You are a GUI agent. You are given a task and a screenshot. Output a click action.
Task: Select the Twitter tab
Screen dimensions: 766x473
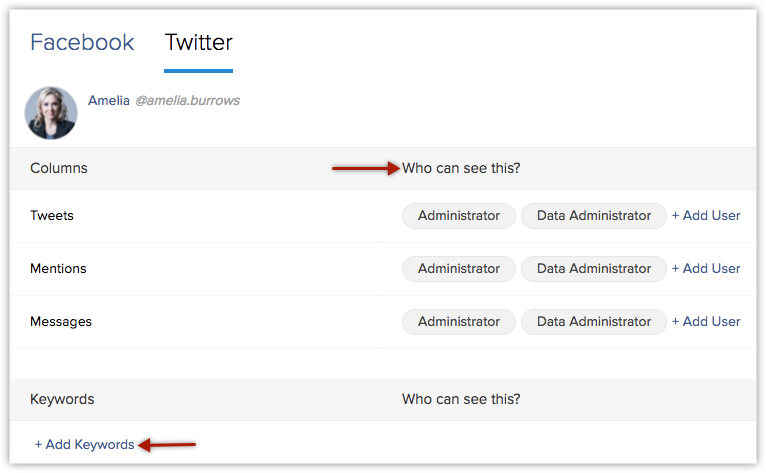[x=198, y=42]
